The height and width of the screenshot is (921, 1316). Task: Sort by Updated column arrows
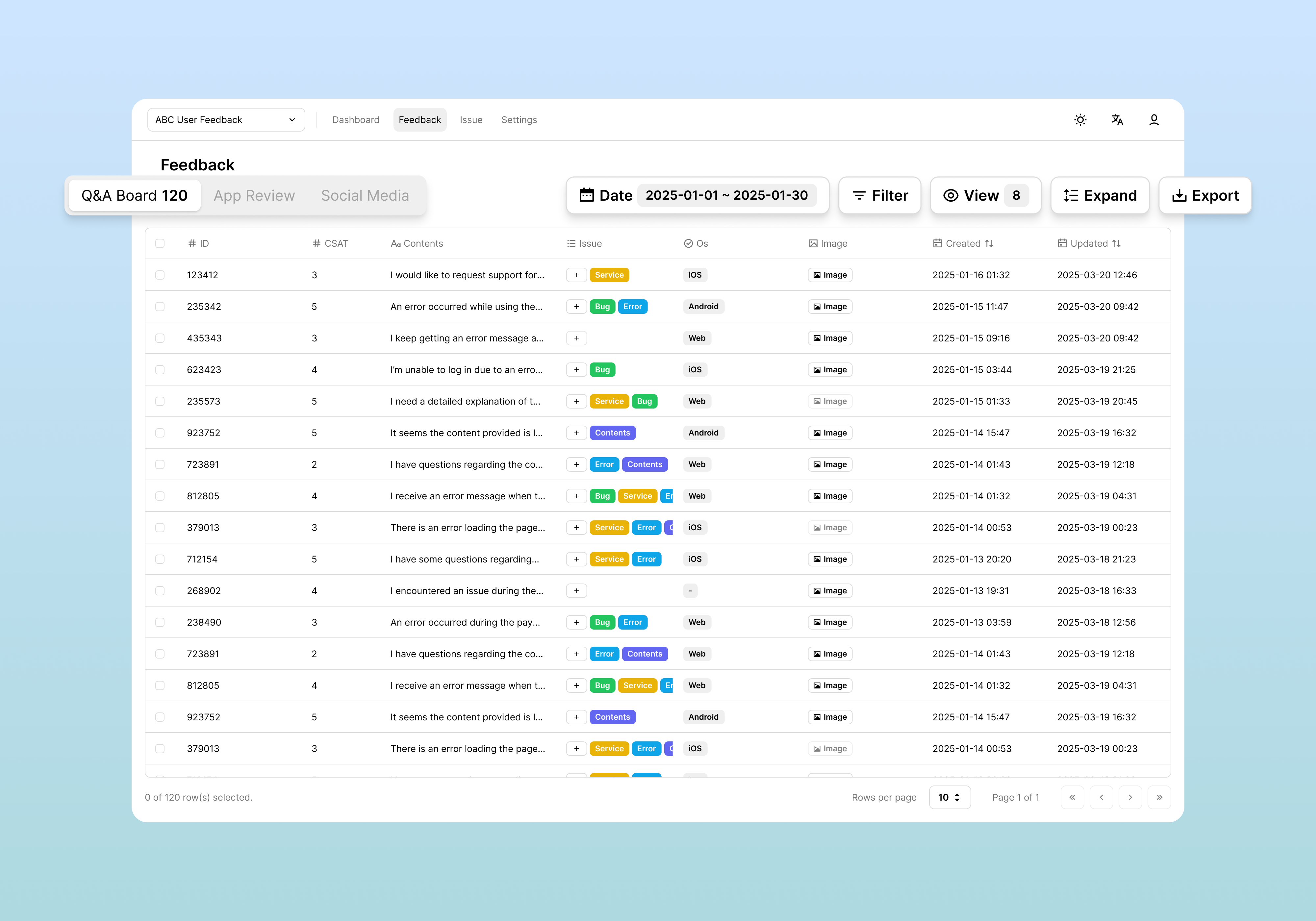coord(1116,244)
